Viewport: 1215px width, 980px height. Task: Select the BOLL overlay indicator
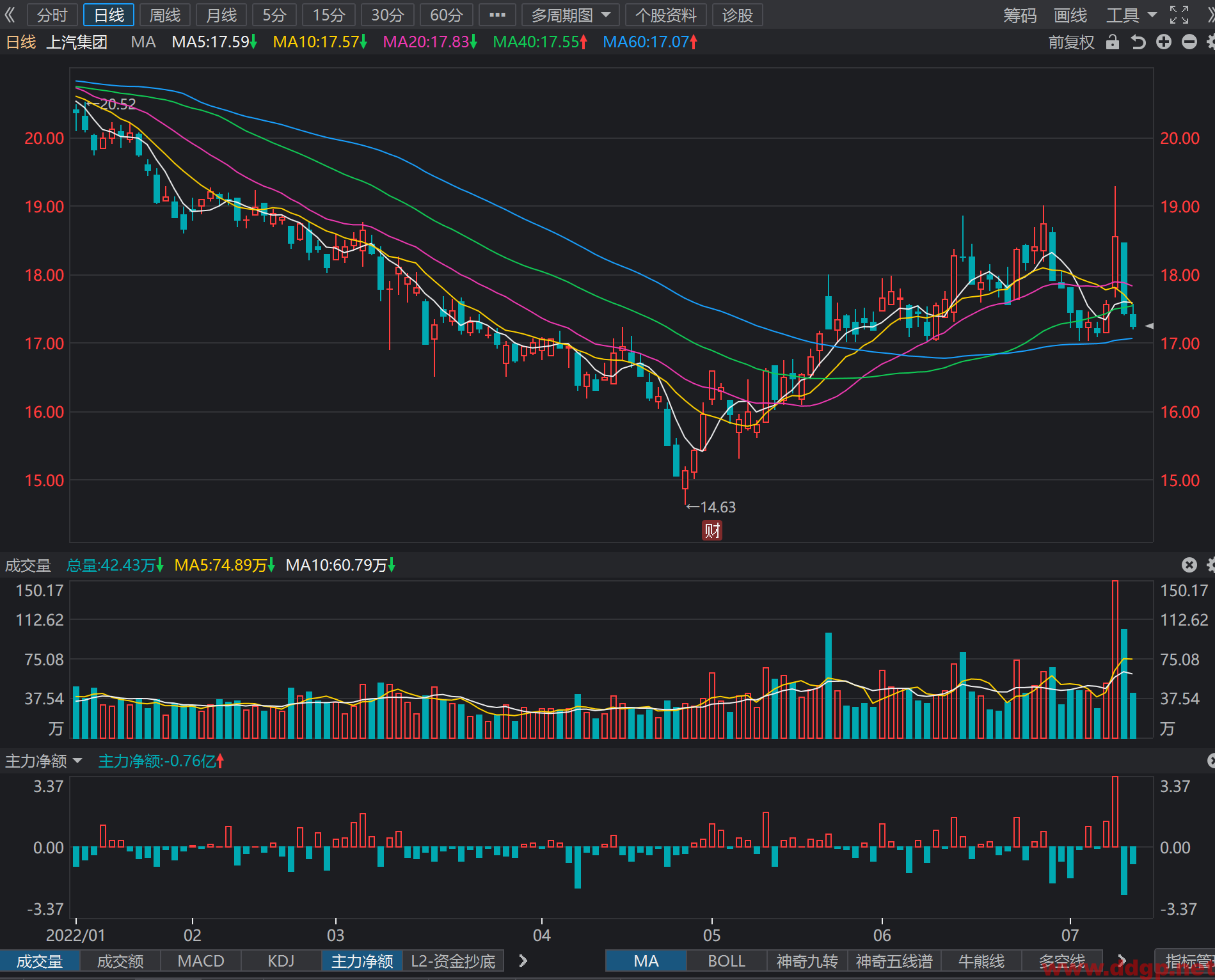point(726,961)
